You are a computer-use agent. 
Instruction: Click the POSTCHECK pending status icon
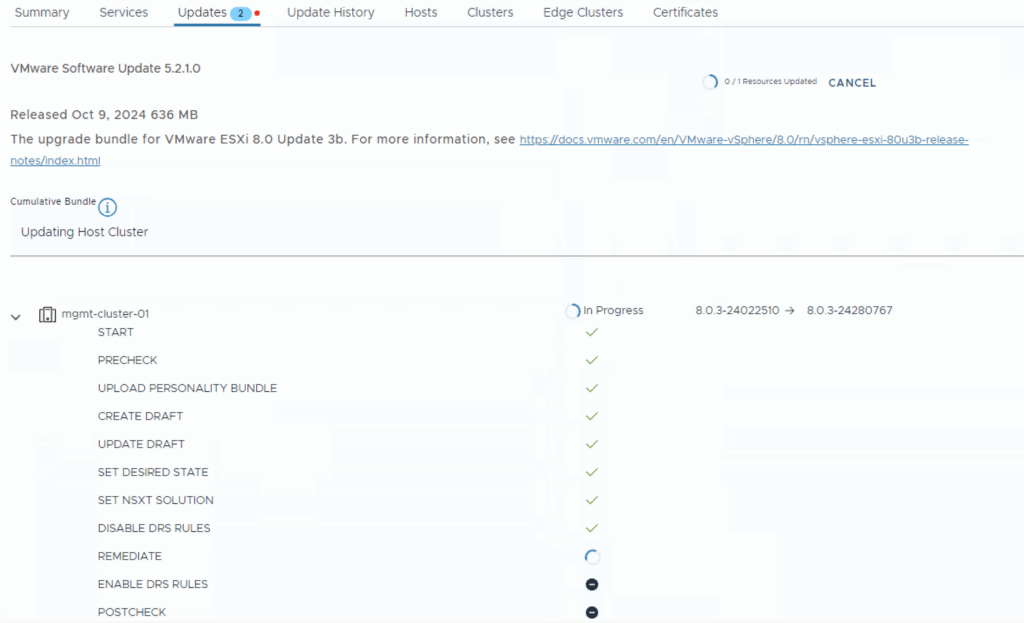coord(592,612)
